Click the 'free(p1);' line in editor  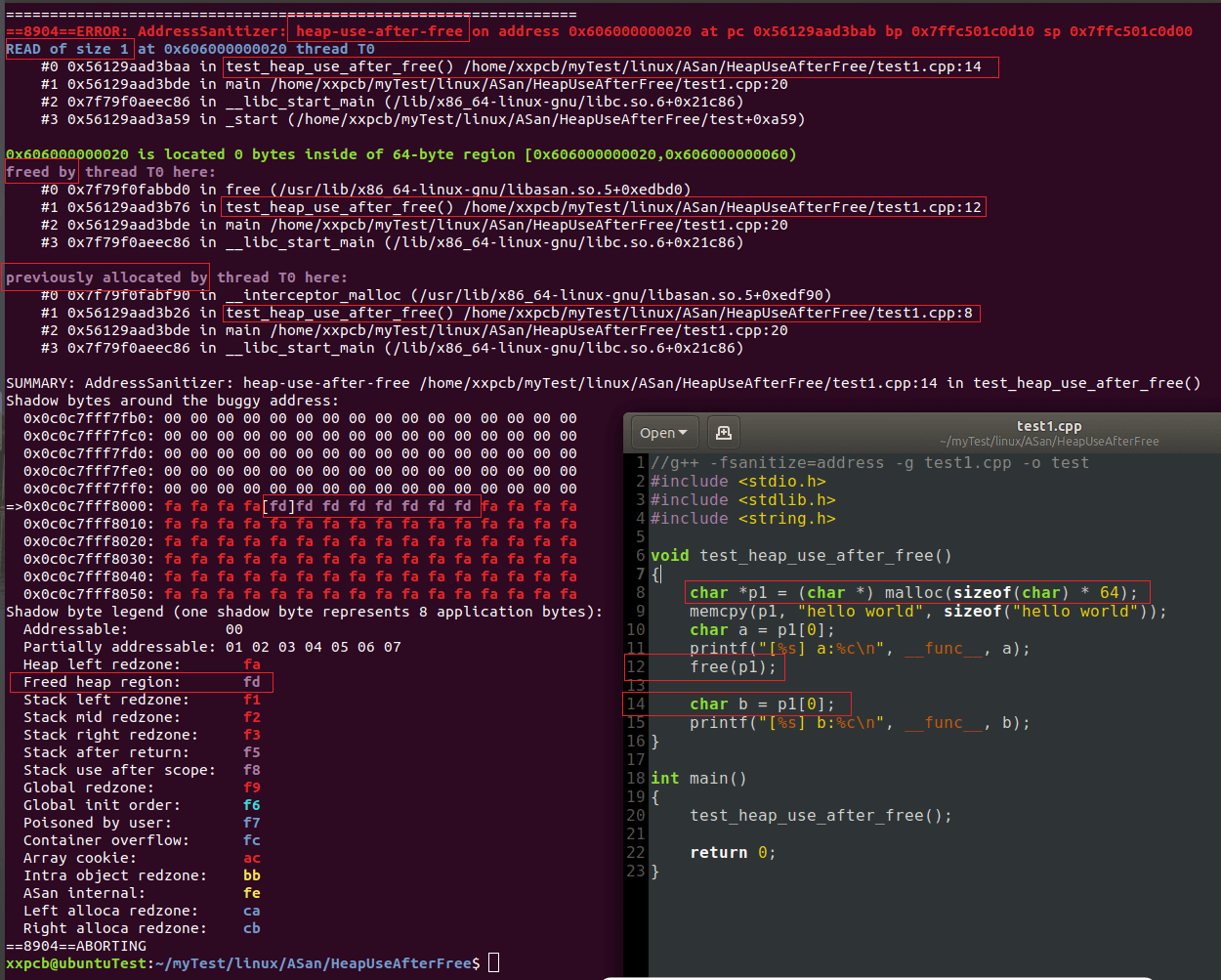tap(733, 667)
